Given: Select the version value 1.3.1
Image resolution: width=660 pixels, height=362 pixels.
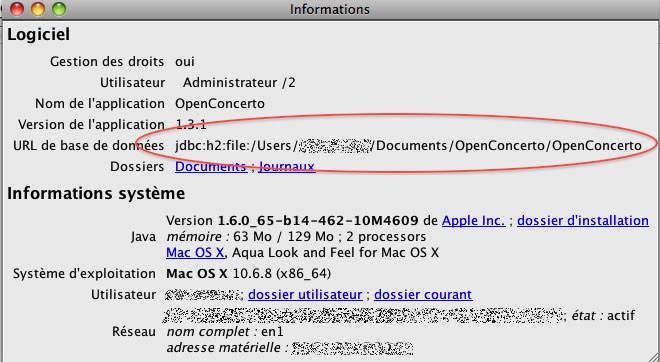Looking at the screenshot, I should point(191,125).
